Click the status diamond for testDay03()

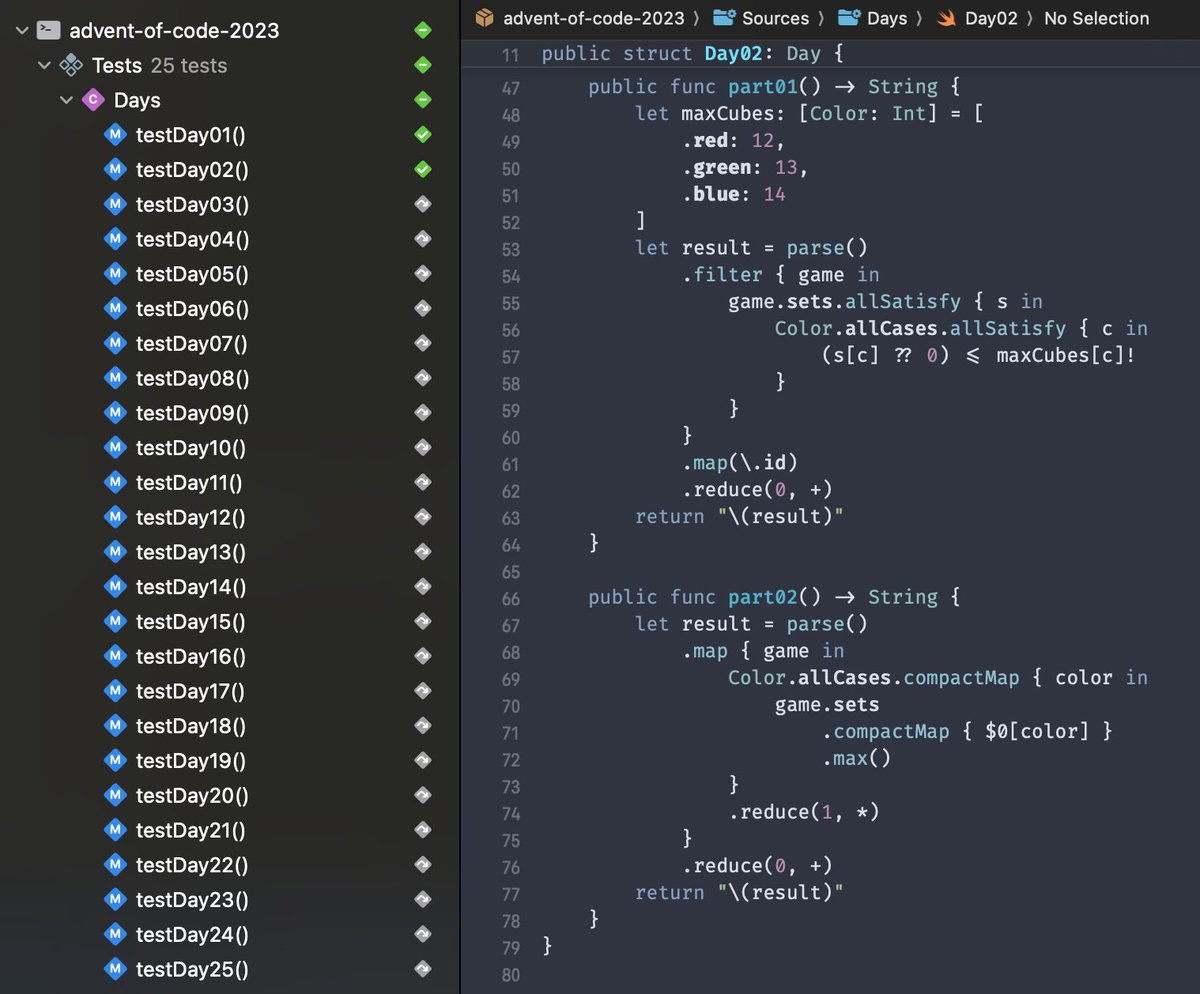[x=423, y=205]
